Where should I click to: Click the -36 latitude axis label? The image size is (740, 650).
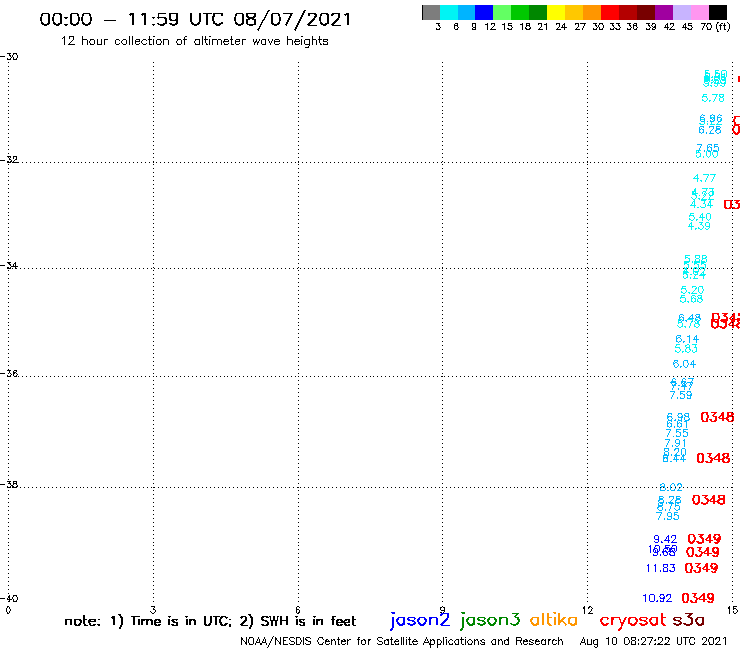[x=9, y=373]
